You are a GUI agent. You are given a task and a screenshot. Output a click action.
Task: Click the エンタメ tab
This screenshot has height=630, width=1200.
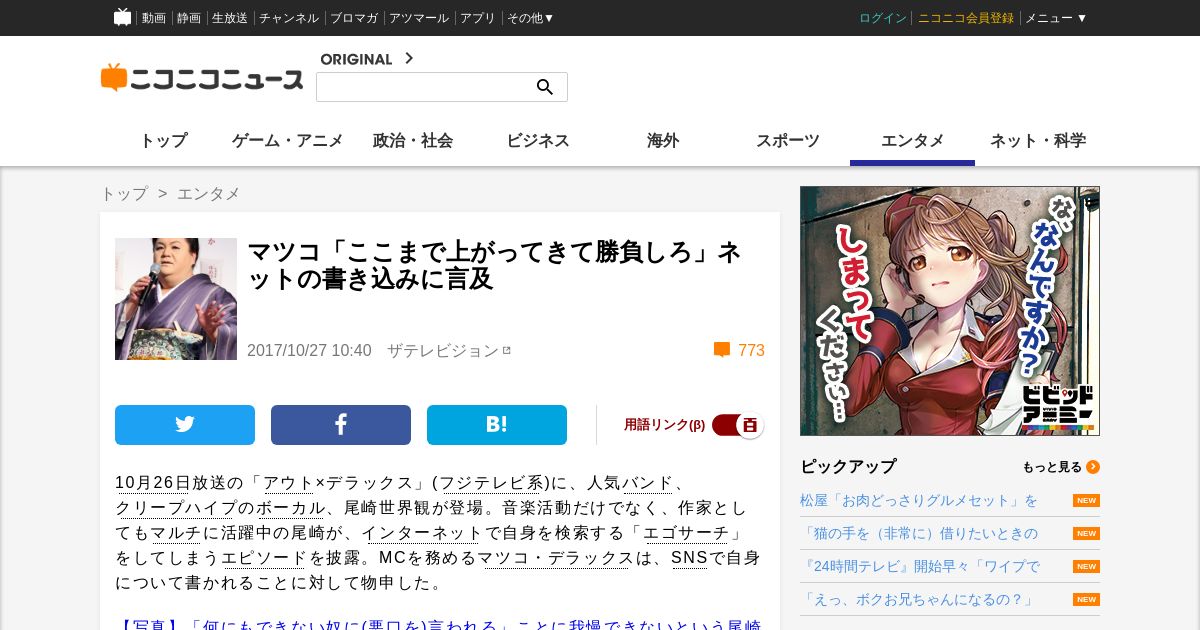(913, 141)
